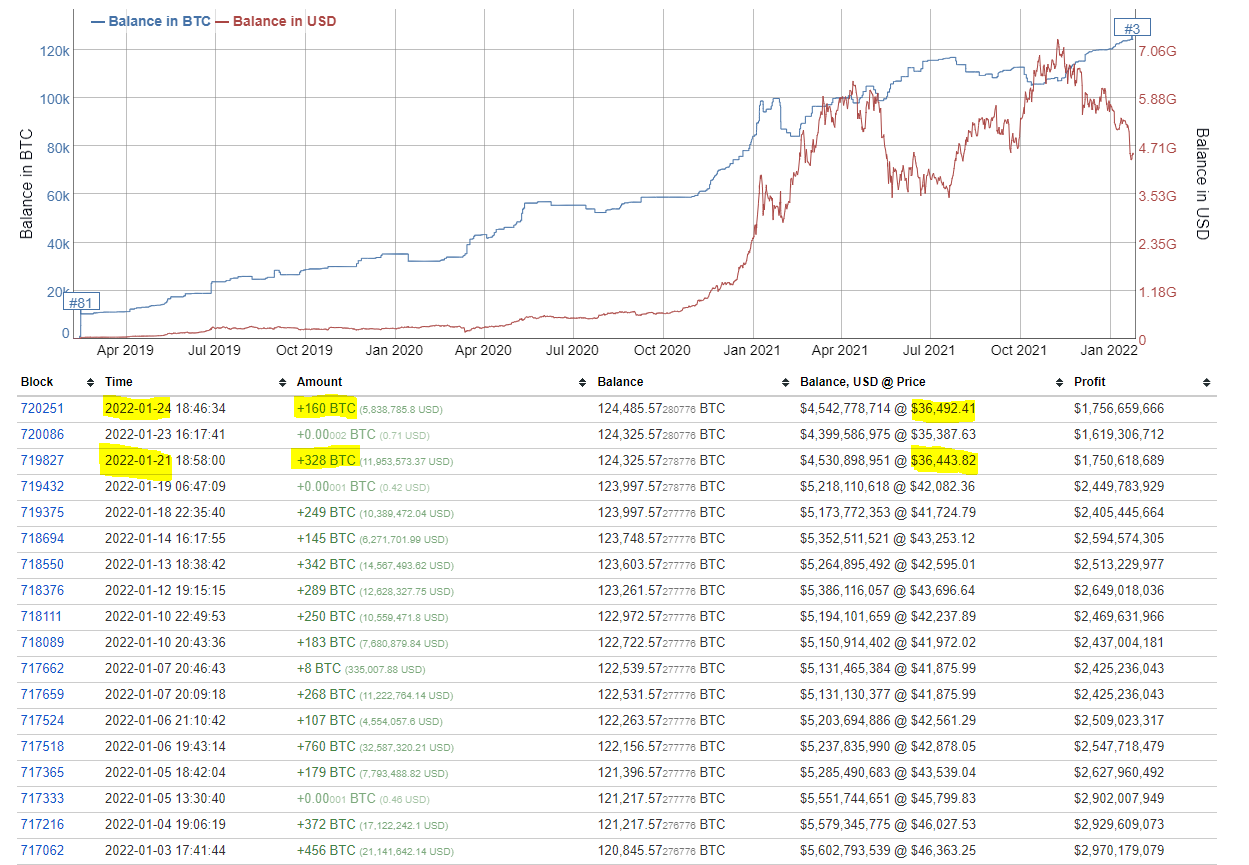This screenshot has height=865, width=1249.
Task: Click highlighted price $36,443.82
Action: [943, 461]
